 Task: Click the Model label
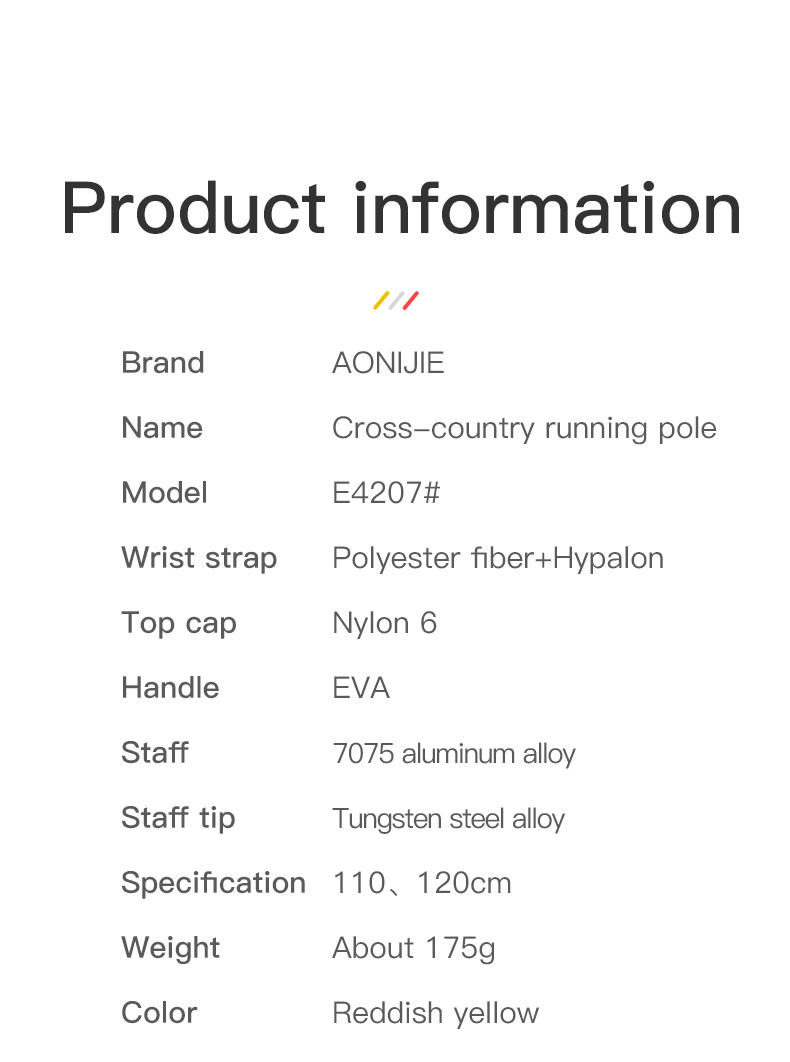tap(164, 493)
